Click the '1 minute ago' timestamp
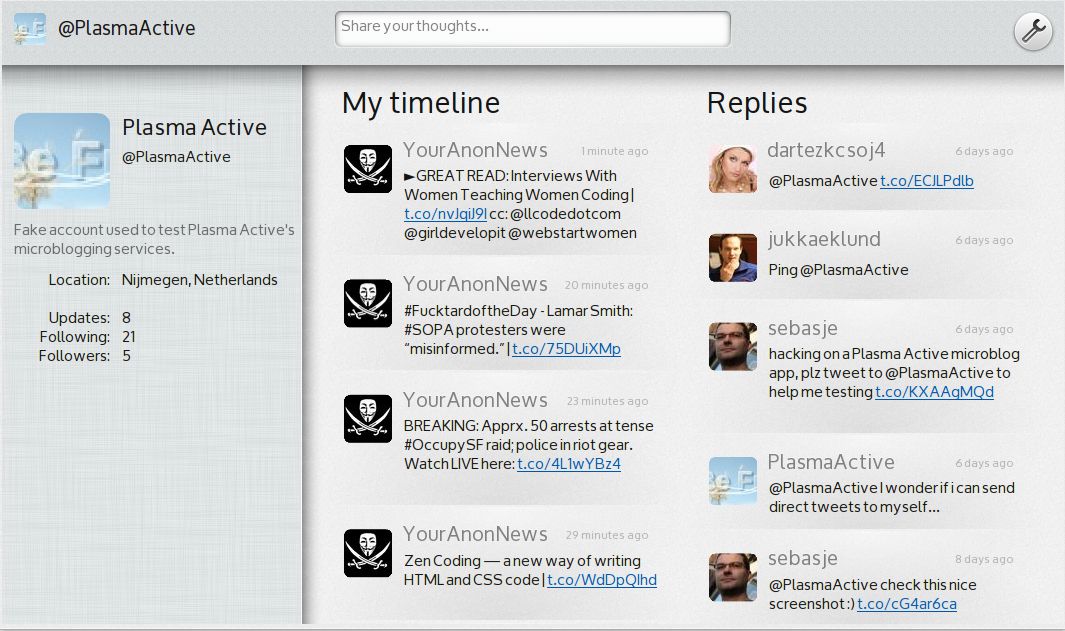The width and height of the screenshot is (1065, 631). 615,151
